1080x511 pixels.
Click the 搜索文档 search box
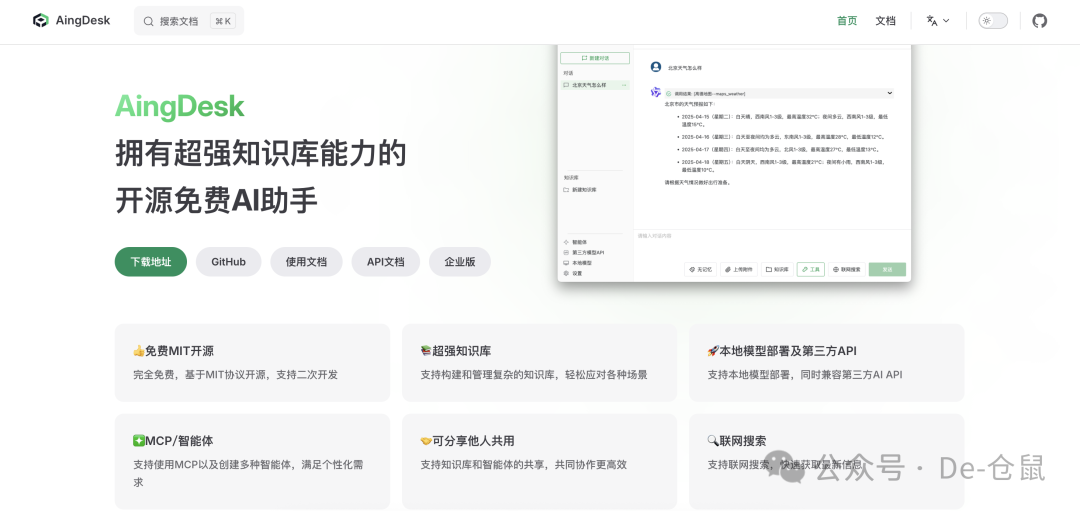[189, 21]
